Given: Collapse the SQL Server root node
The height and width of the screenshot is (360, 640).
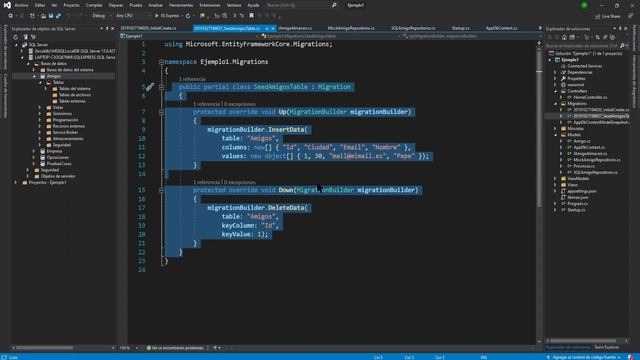Looking at the screenshot, I should click(16, 45).
